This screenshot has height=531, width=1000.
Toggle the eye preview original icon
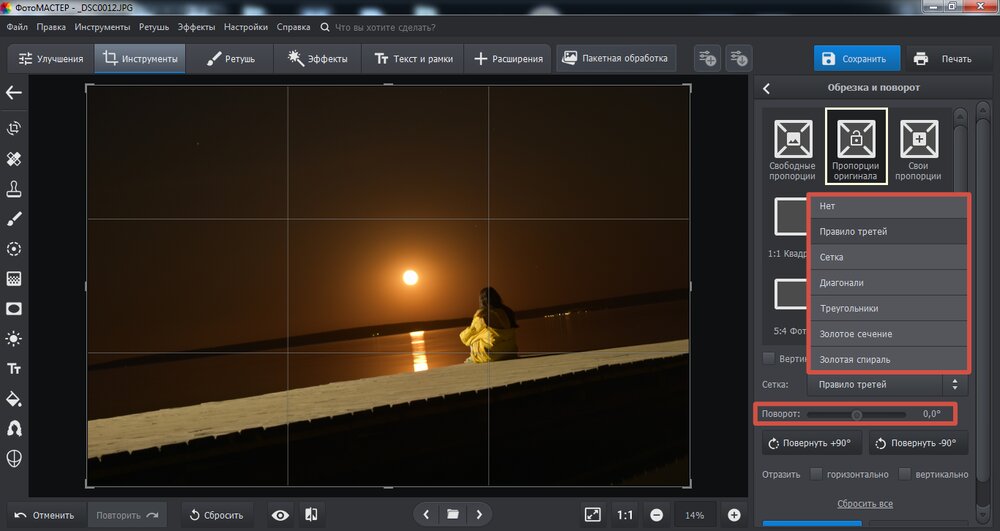click(281, 515)
